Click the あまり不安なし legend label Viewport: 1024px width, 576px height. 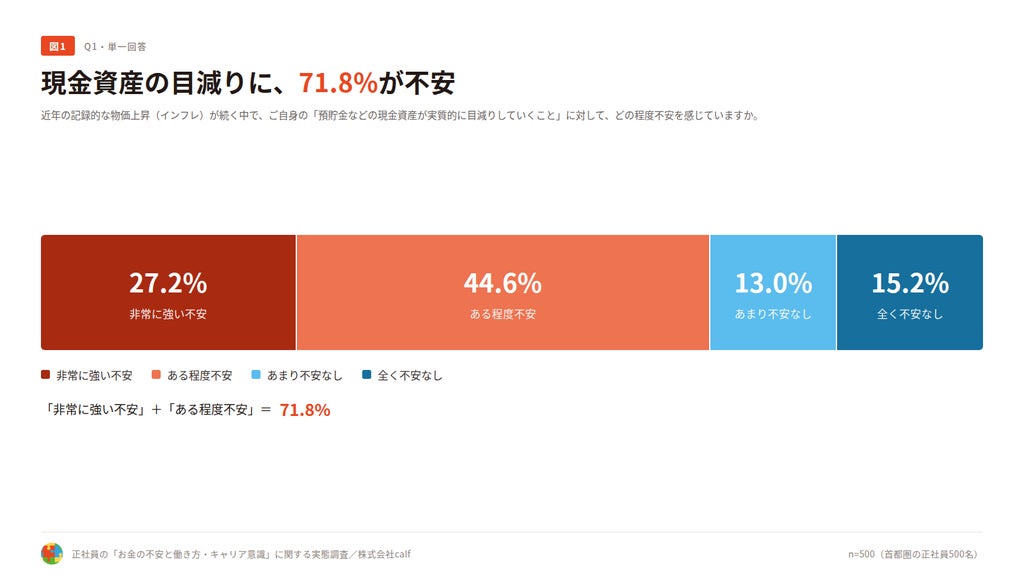305,376
